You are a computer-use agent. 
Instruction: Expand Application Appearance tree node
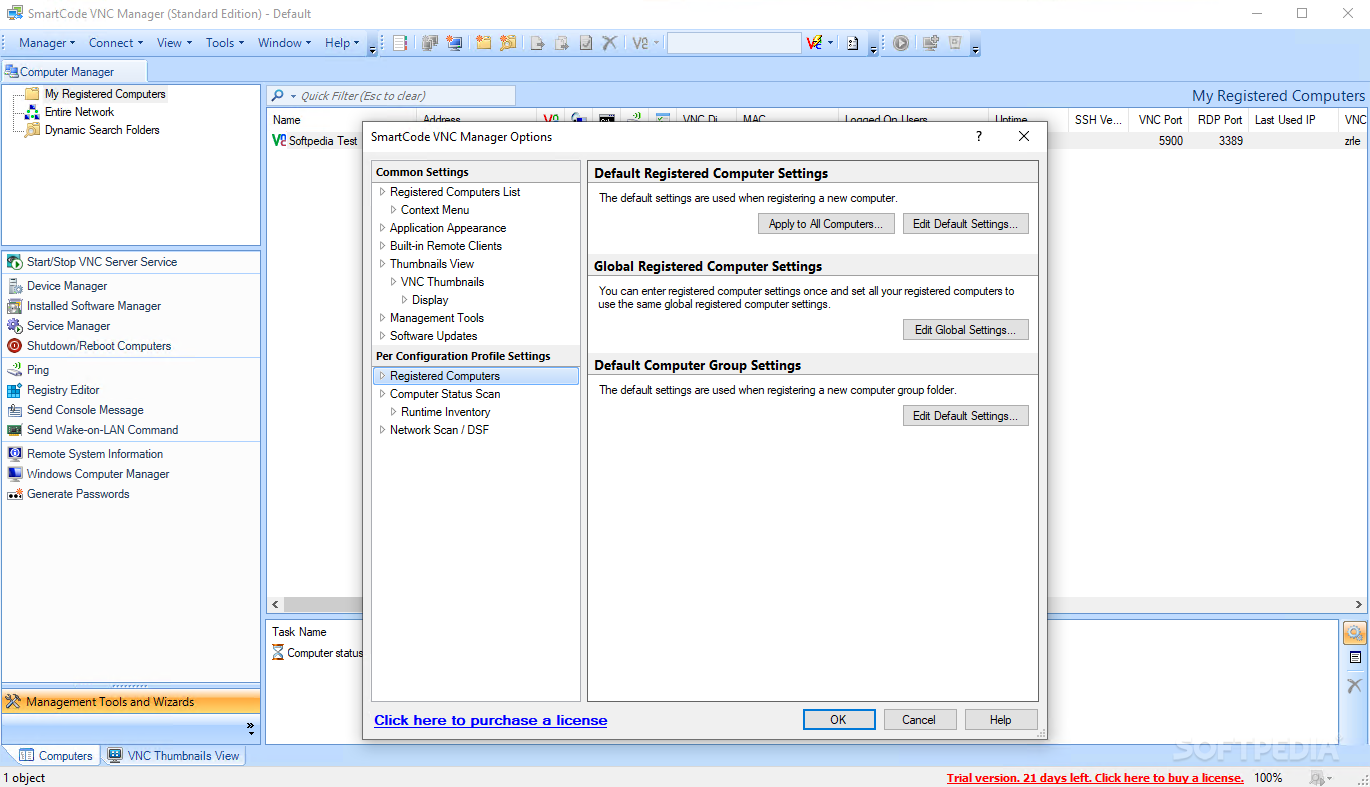coord(382,228)
